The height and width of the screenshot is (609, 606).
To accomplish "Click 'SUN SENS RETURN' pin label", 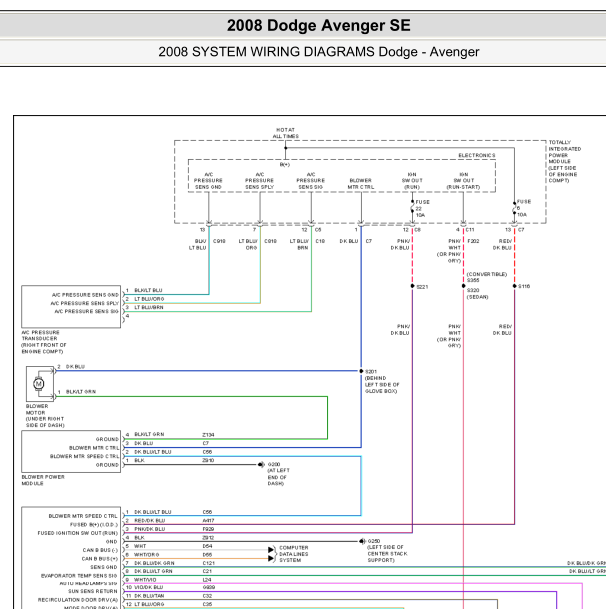I will point(92,591).
